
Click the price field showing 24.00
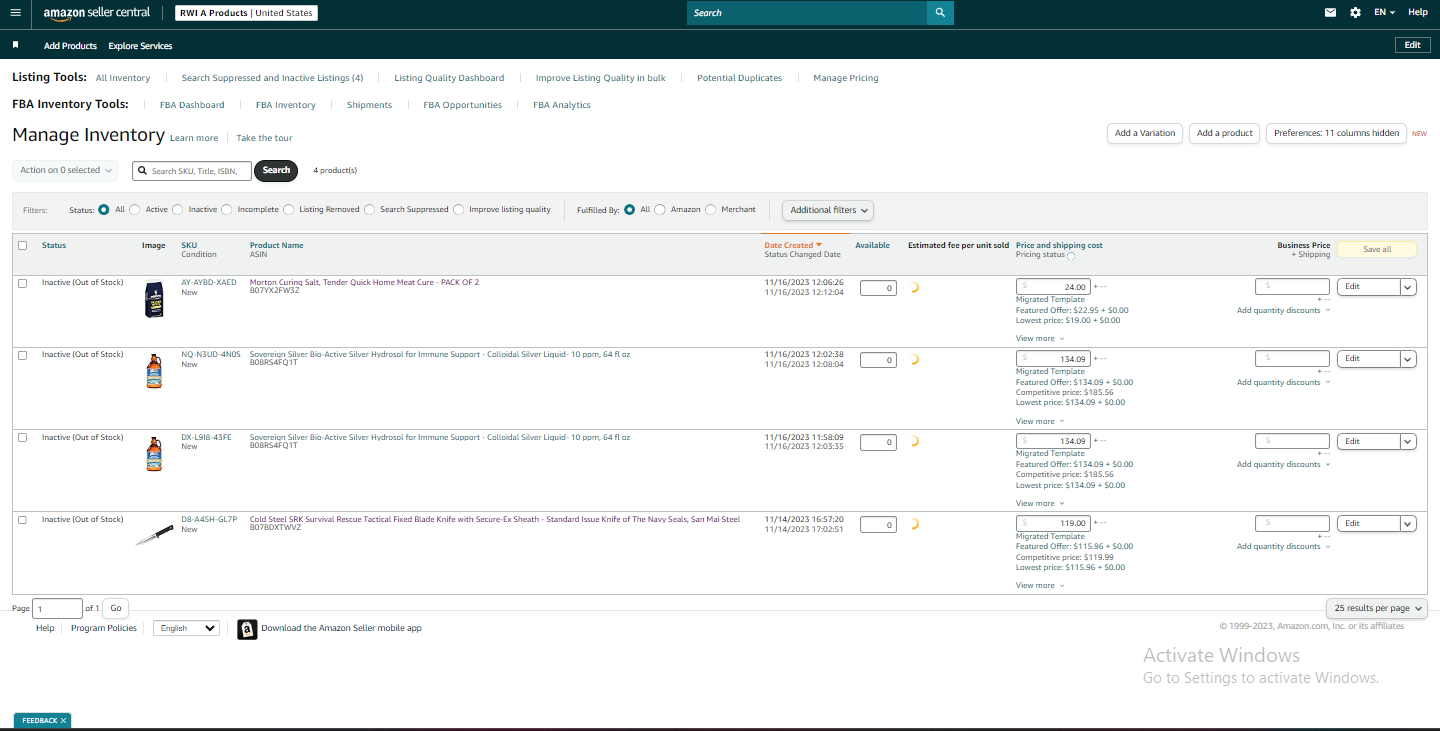(x=1054, y=287)
